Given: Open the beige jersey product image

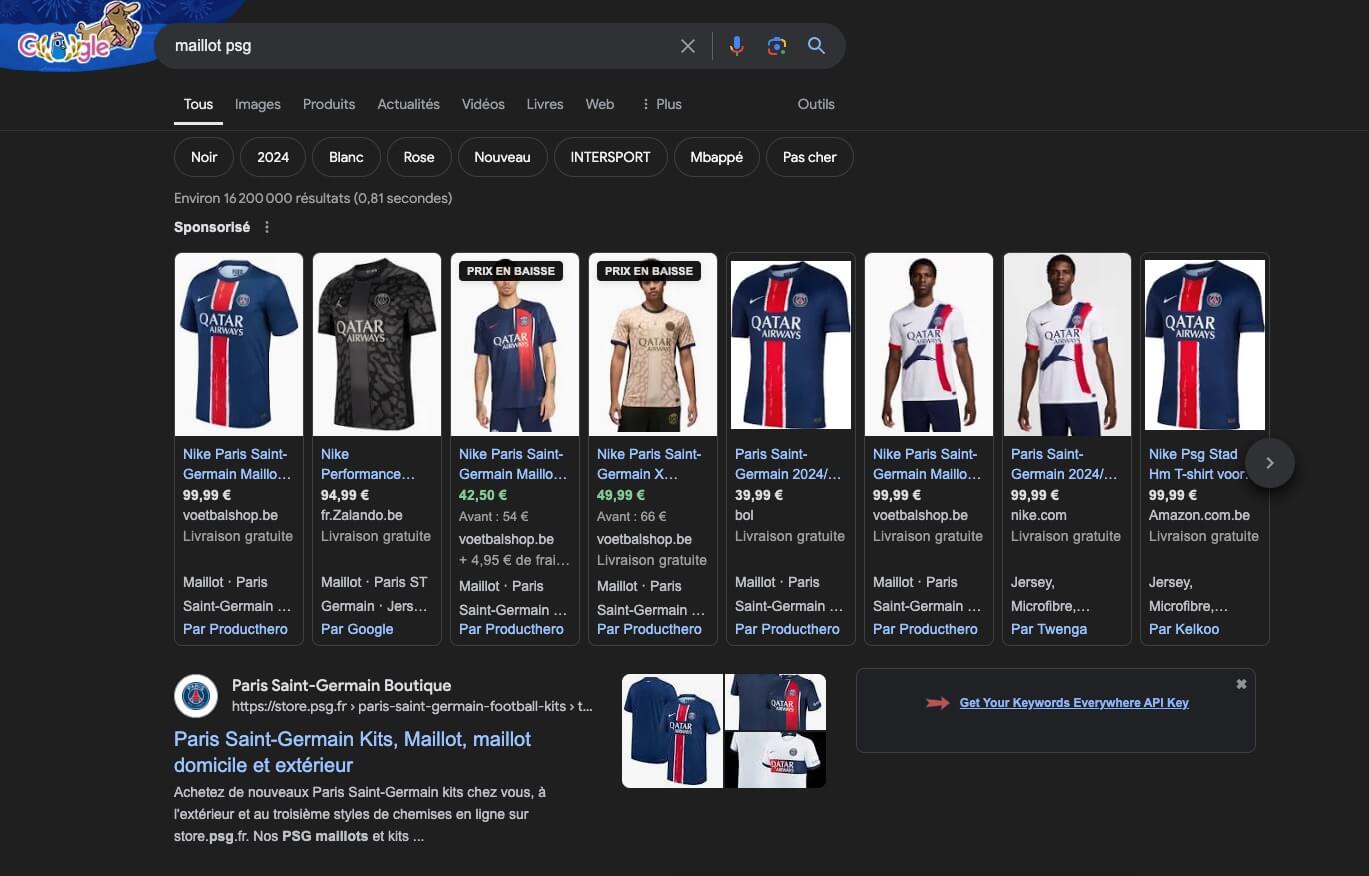Looking at the screenshot, I should click(x=653, y=344).
